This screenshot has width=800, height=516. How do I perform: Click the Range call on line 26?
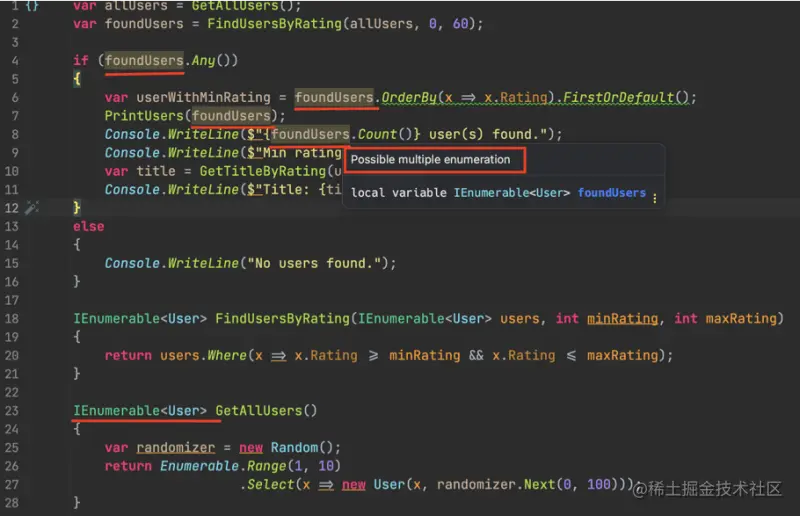tap(266, 466)
